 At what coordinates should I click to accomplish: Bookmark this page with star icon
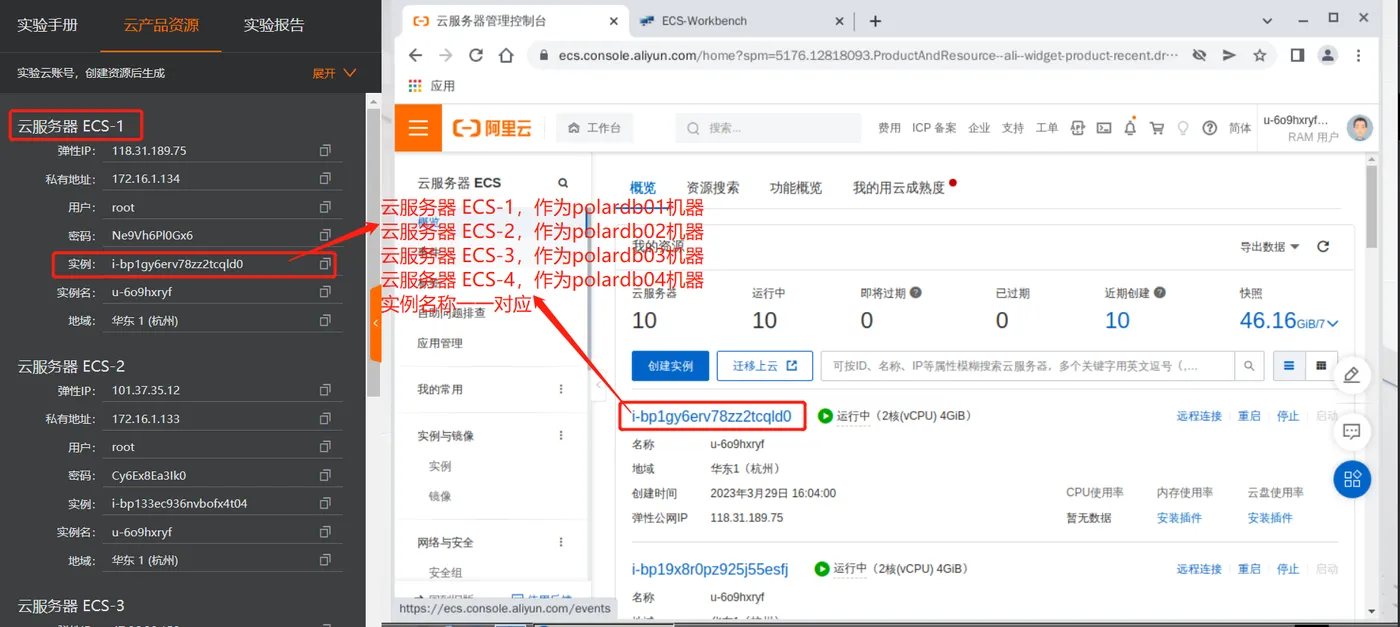(x=1260, y=56)
